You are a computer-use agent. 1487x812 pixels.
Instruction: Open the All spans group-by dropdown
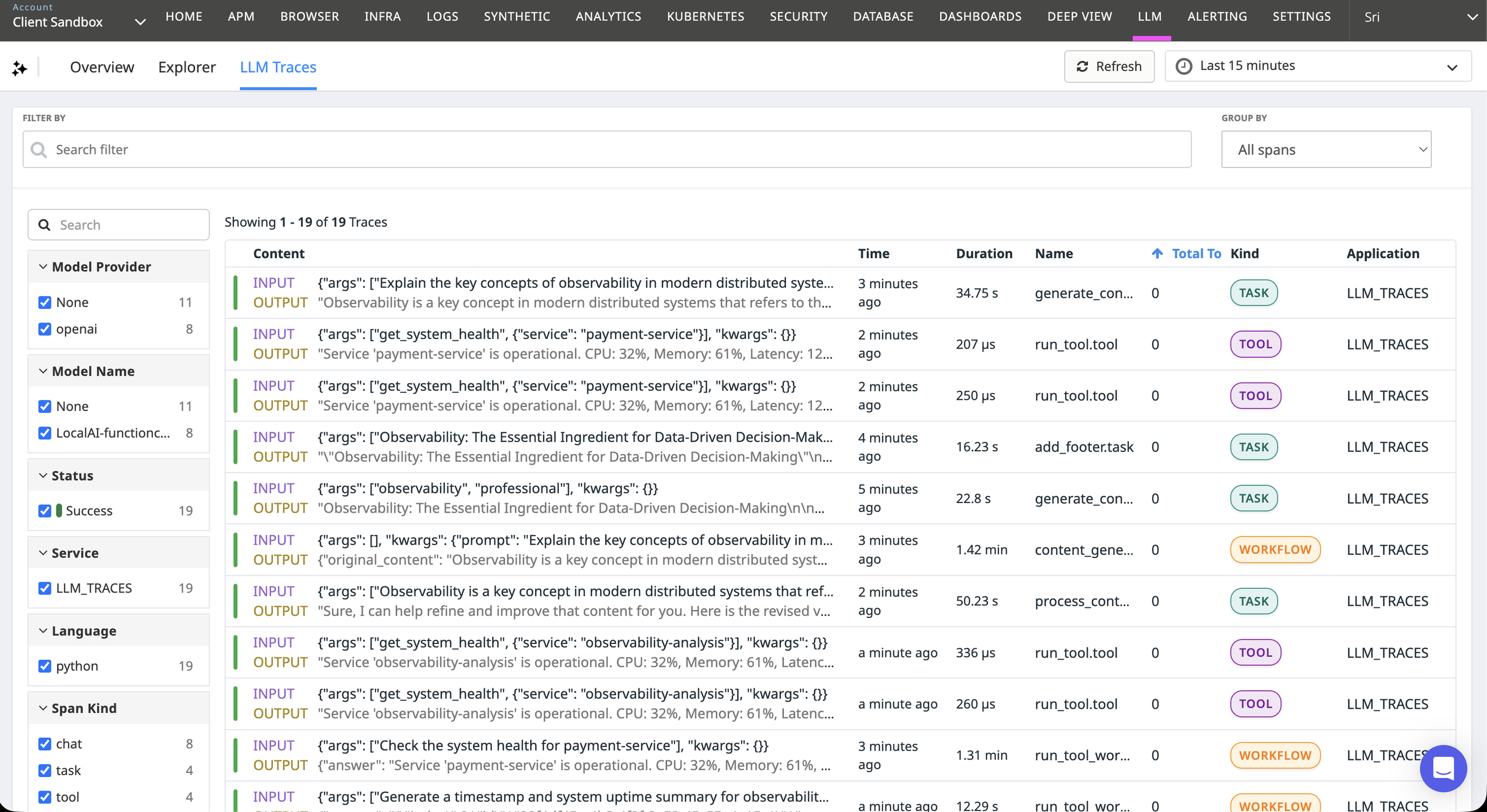(1326, 149)
